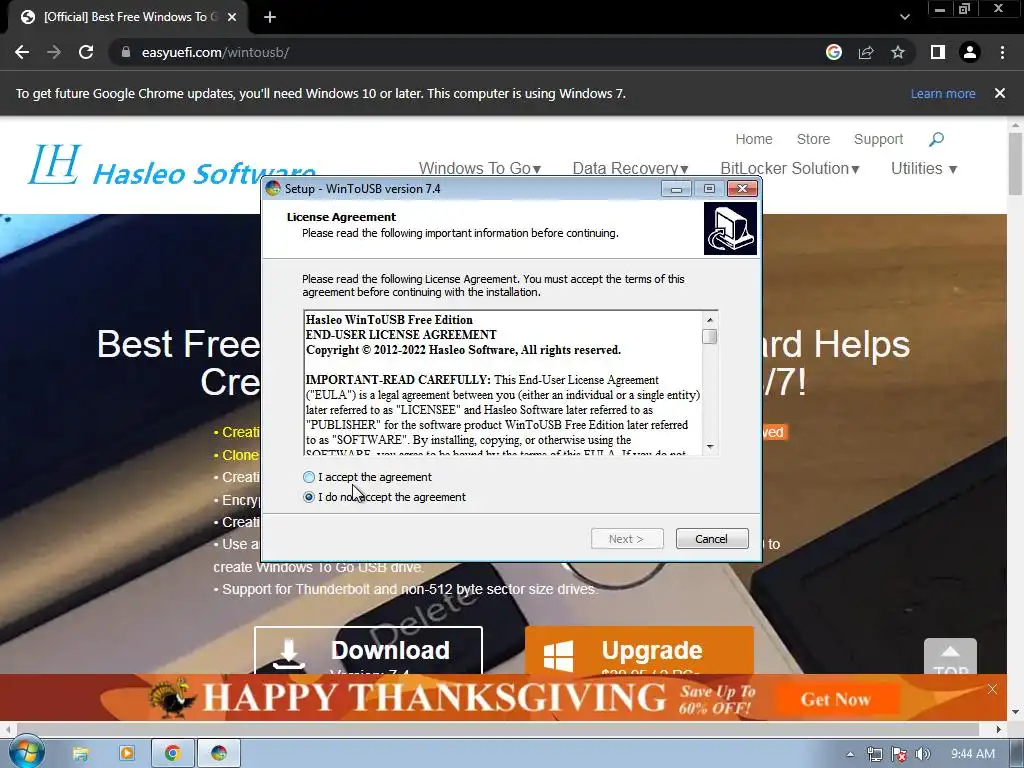The image size is (1024, 768).
Task: Click the network tray icon
Action: [x=874, y=754]
